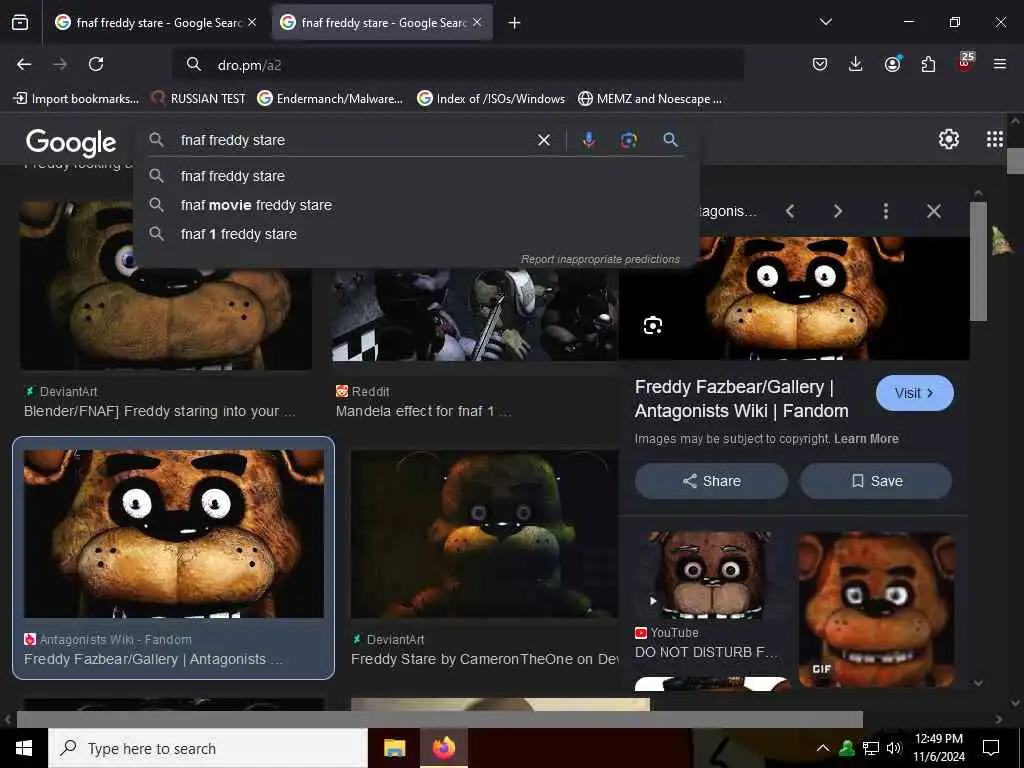Click Share button in preview panel
This screenshot has height=768, width=1024.
click(711, 481)
